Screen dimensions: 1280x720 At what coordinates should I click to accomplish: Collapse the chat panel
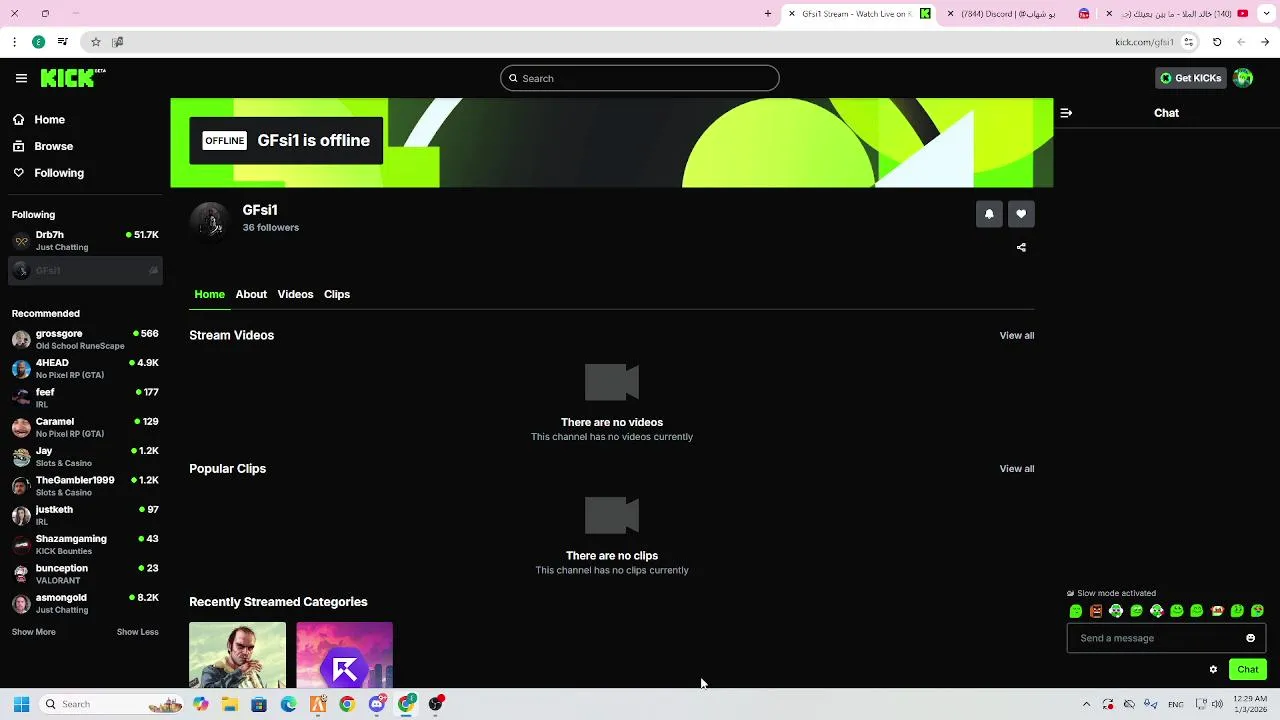tap(1066, 113)
